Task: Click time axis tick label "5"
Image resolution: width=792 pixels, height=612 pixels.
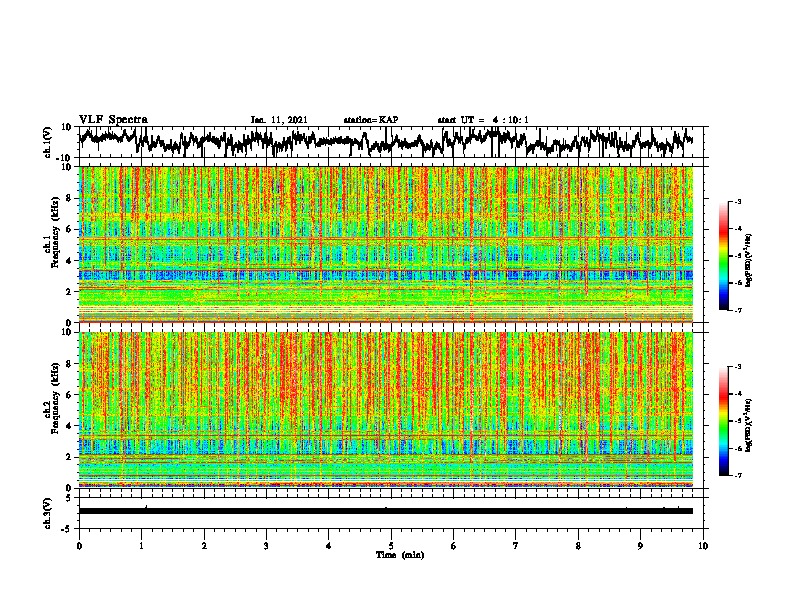Action: click(x=391, y=546)
